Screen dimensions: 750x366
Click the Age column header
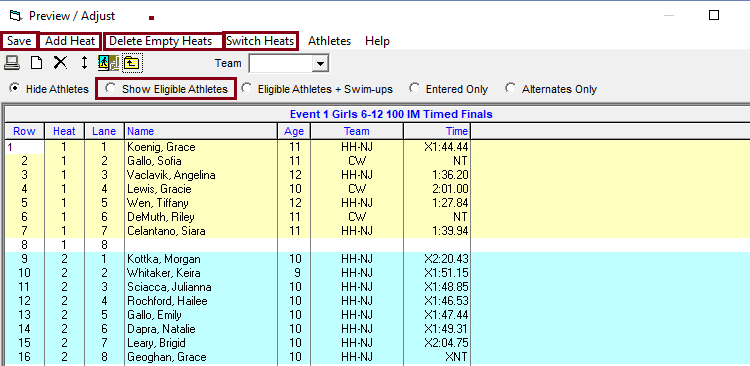tap(294, 131)
